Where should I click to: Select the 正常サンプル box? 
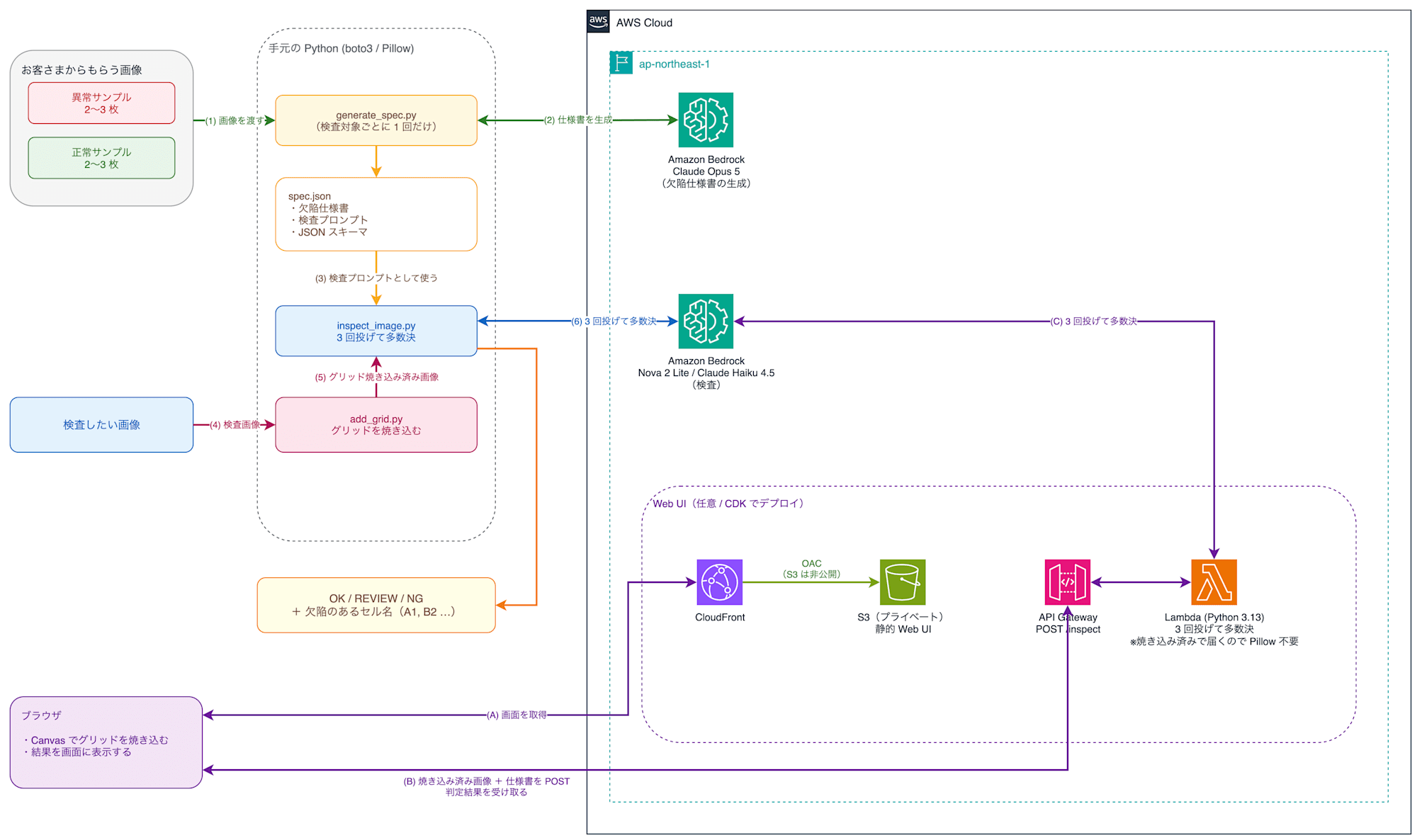coord(101,158)
